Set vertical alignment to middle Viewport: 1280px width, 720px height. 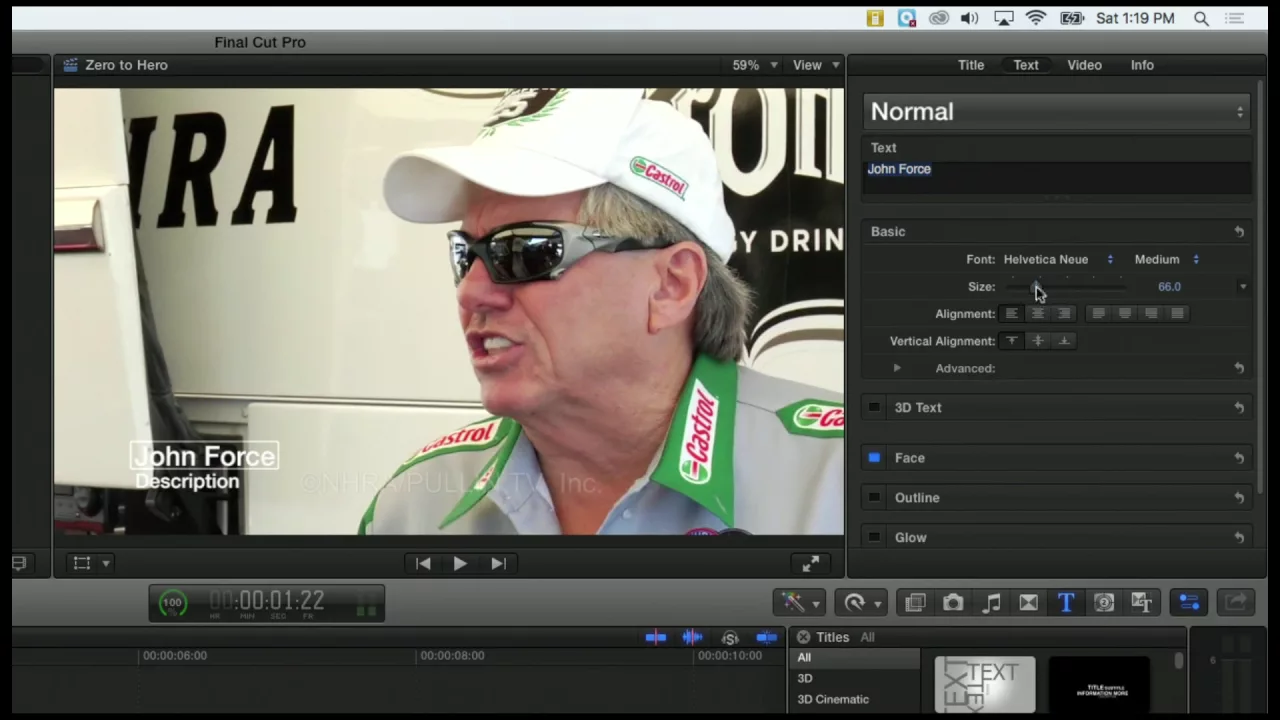pos(1038,341)
